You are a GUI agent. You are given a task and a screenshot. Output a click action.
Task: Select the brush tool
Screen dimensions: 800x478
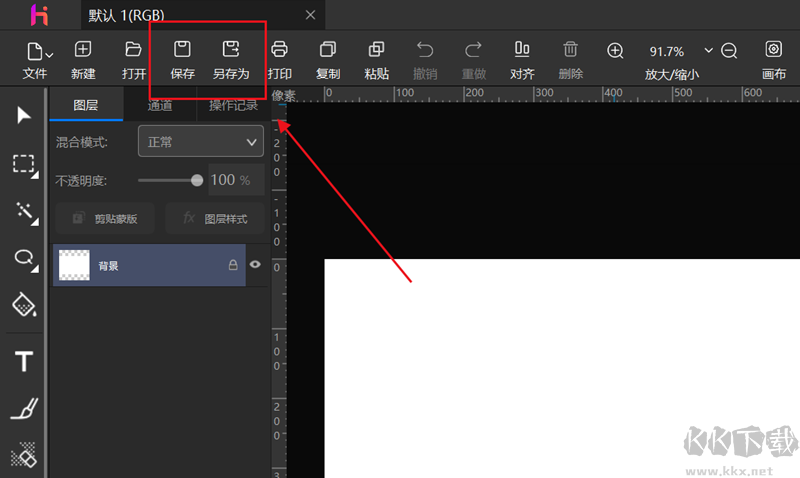click(x=24, y=409)
